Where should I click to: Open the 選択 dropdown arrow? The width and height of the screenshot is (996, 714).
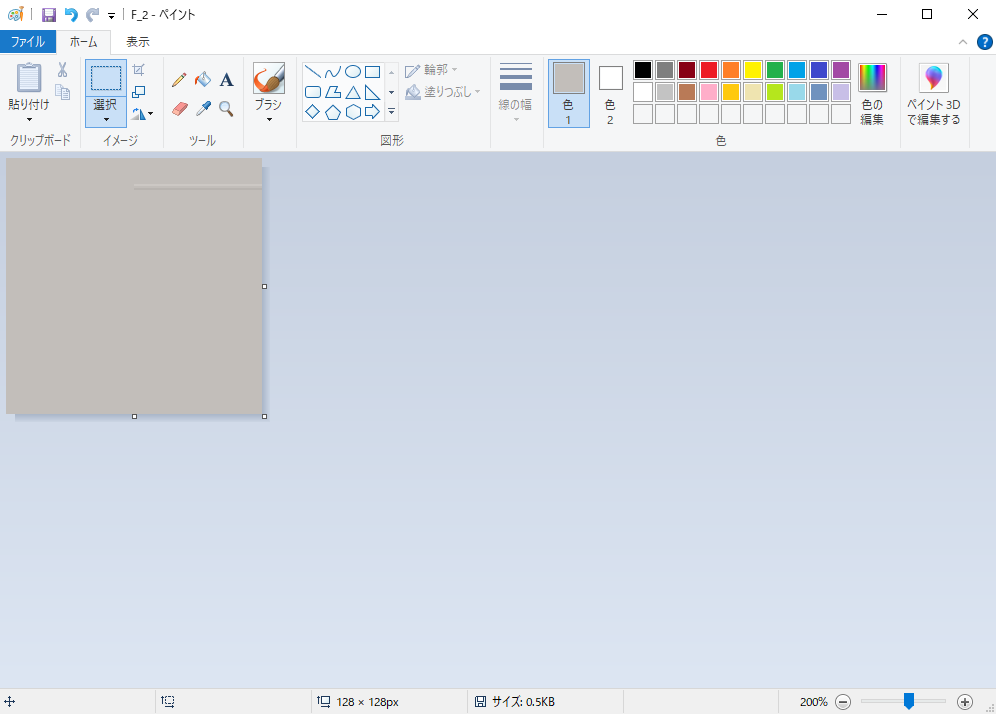click(105, 119)
